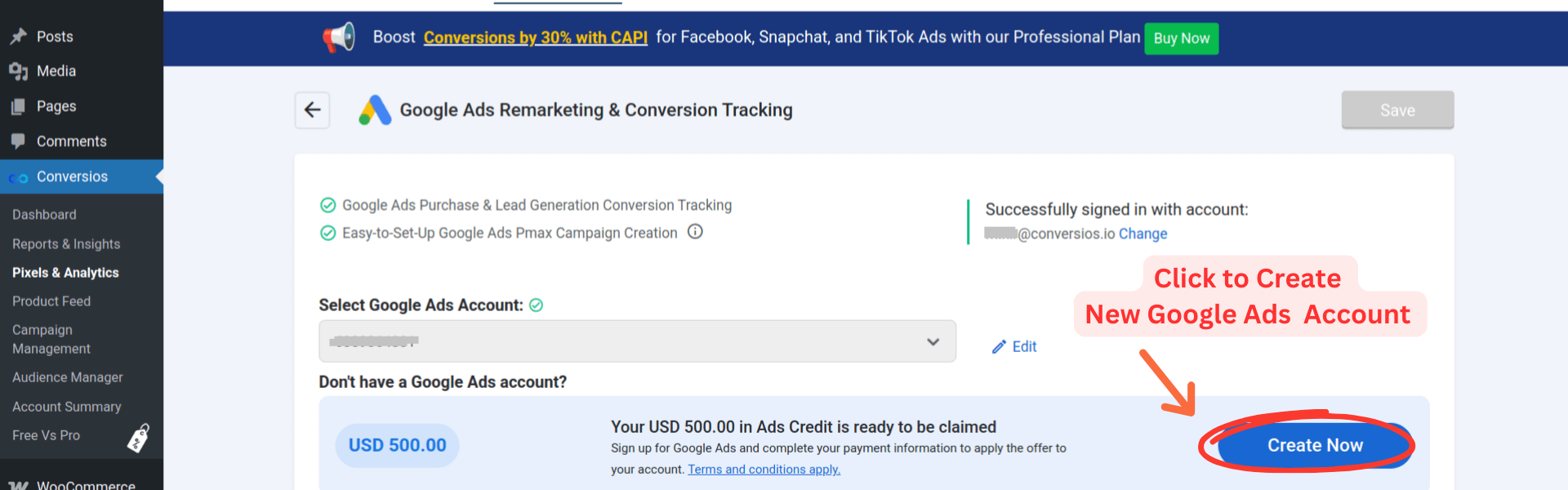
Task: Open Reports & Insights in sidebar
Action: point(66,244)
